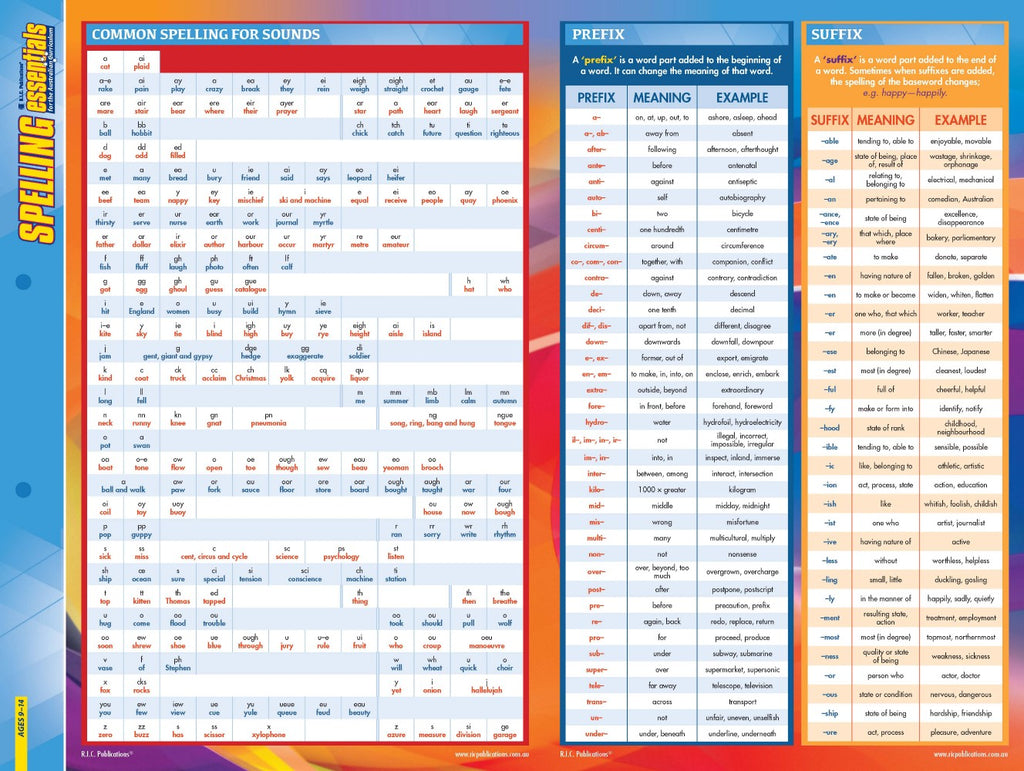Click the word 'catalogue' in the spelling chart
1024x771 pixels.
[250, 289]
